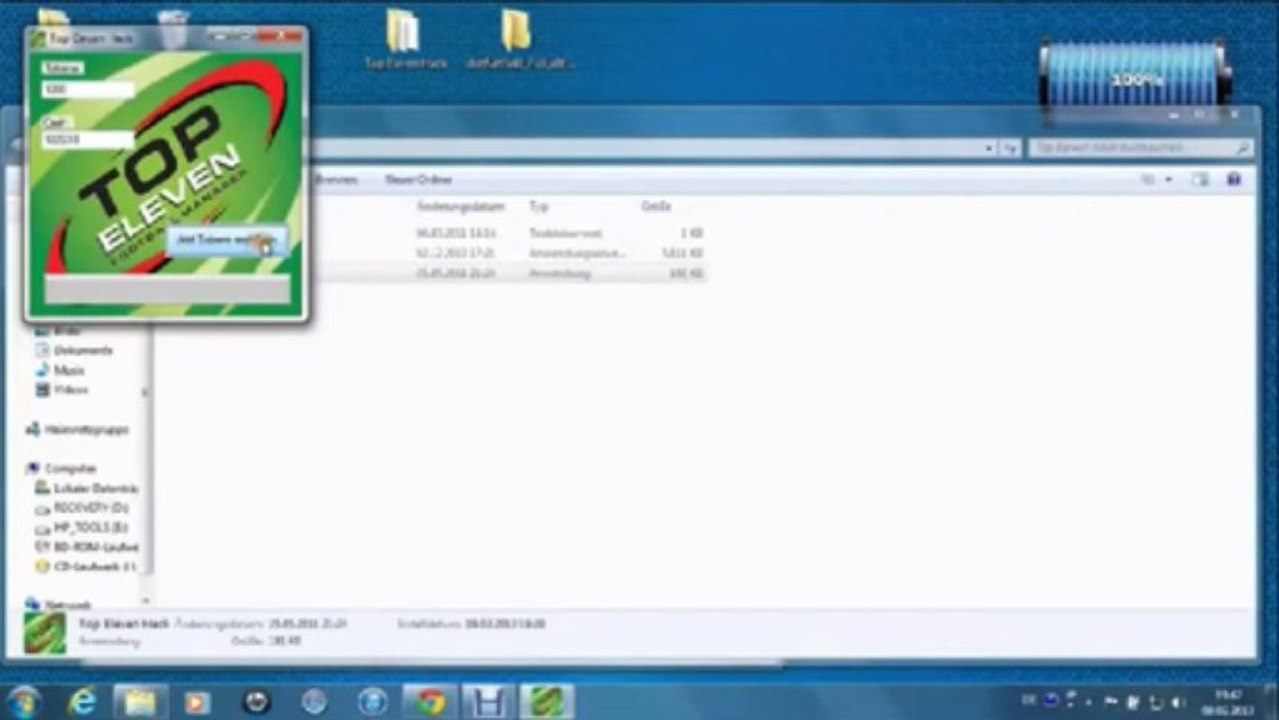
Task: Select the file row with type Anwendung
Action: pos(432,273)
